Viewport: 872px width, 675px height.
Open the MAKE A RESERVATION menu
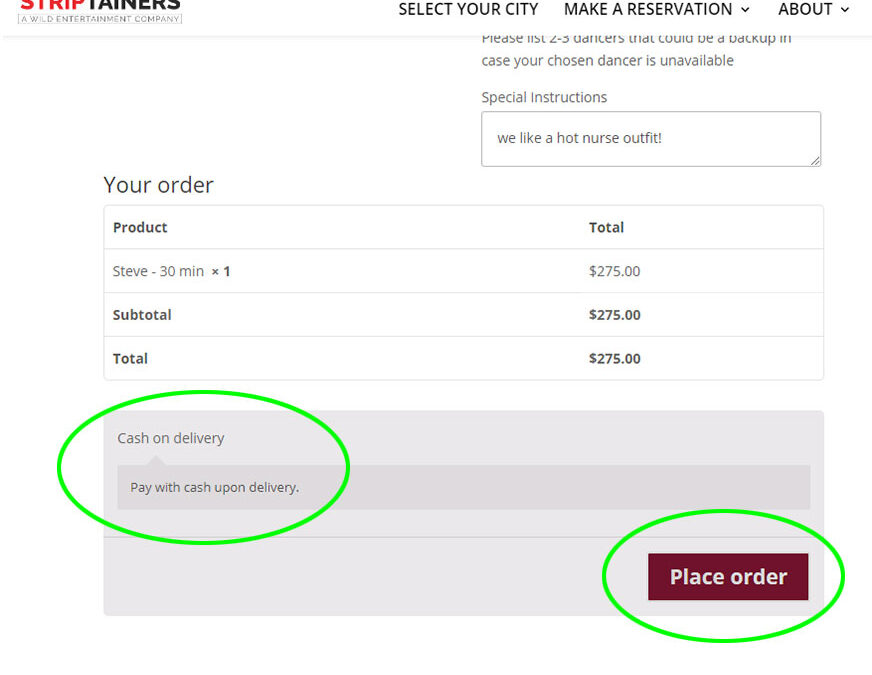pyautogui.click(x=648, y=9)
